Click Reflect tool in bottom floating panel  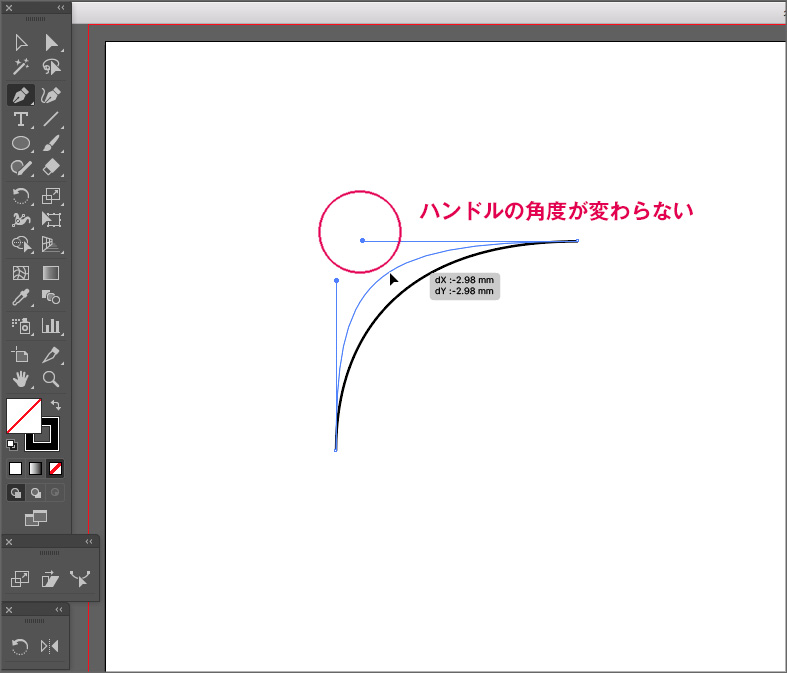point(50,646)
